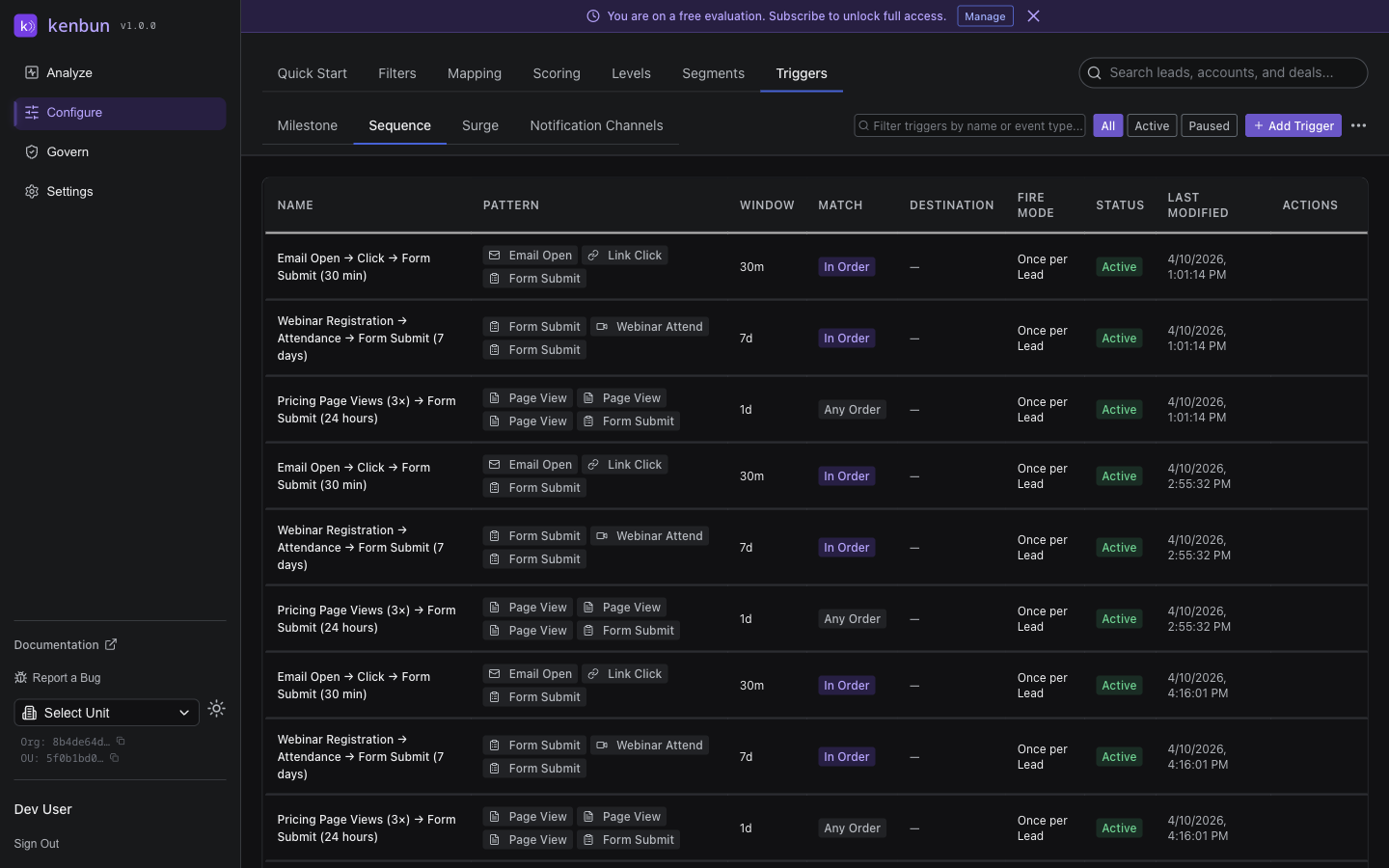Viewport: 1389px width, 868px height.
Task: Copy the OU ID value
Action: (x=114, y=758)
